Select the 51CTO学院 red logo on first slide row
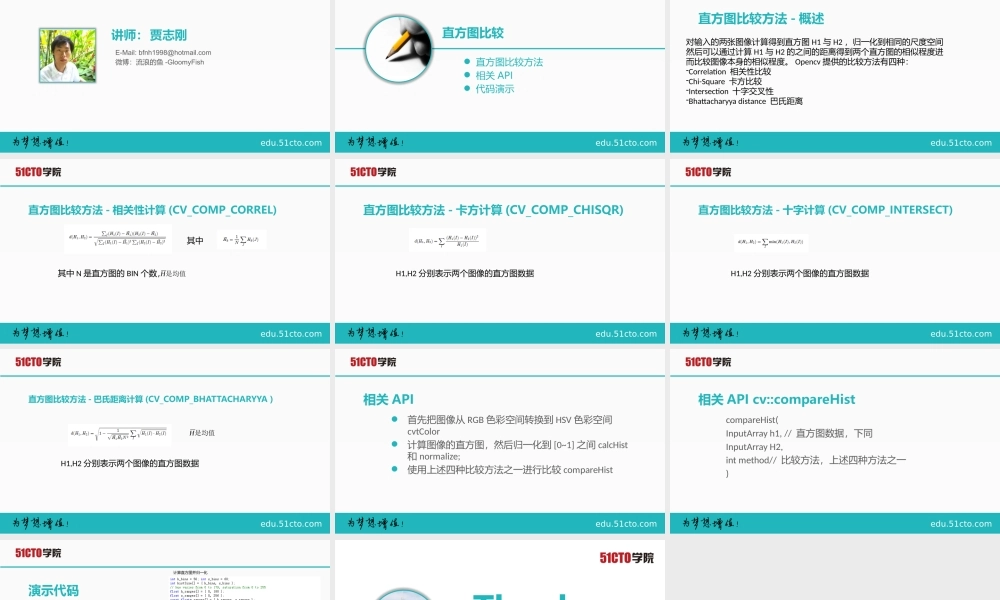 36,170
